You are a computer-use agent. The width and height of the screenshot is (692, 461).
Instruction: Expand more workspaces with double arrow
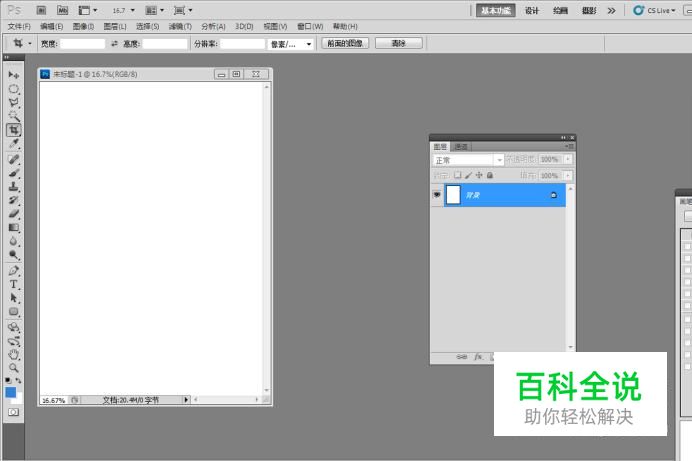click(611, 11)
